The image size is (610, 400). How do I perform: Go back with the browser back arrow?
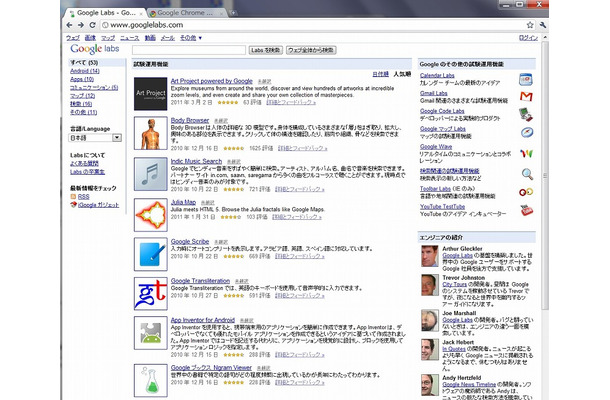[x=69, y=25]
